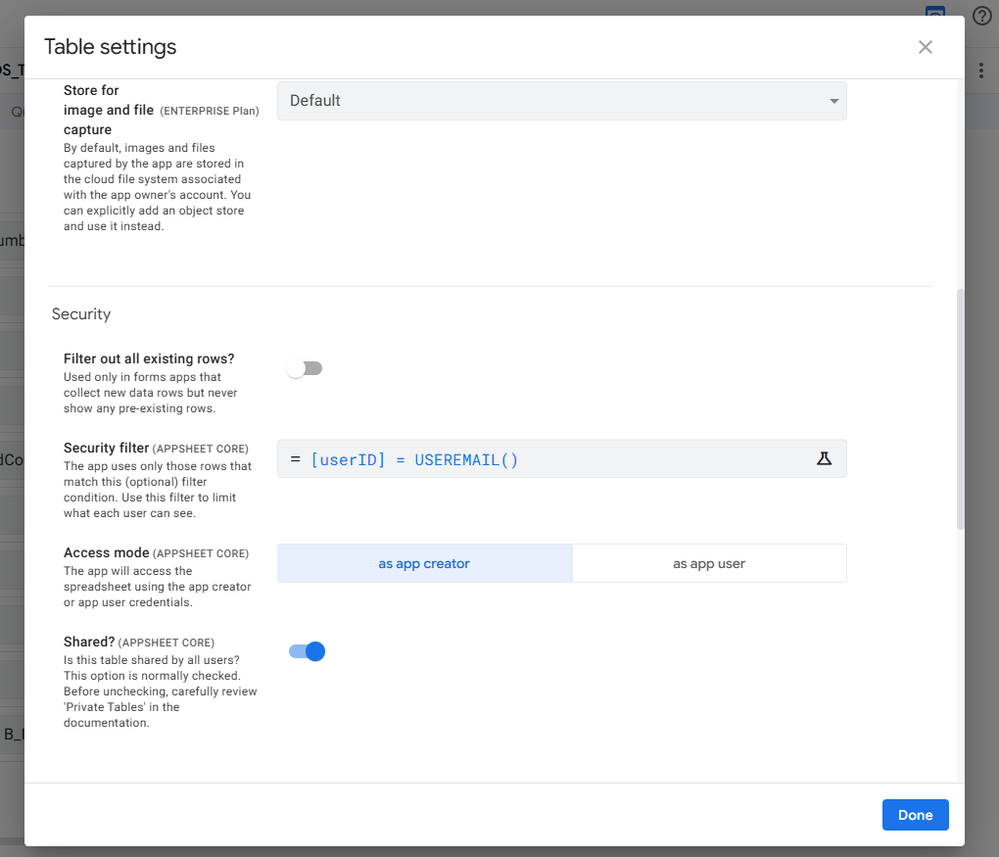This screenshot has height=857, width=999.
Task: Click 'Security filter' label text
Action: pyautogui.click(x=106, y=448)
